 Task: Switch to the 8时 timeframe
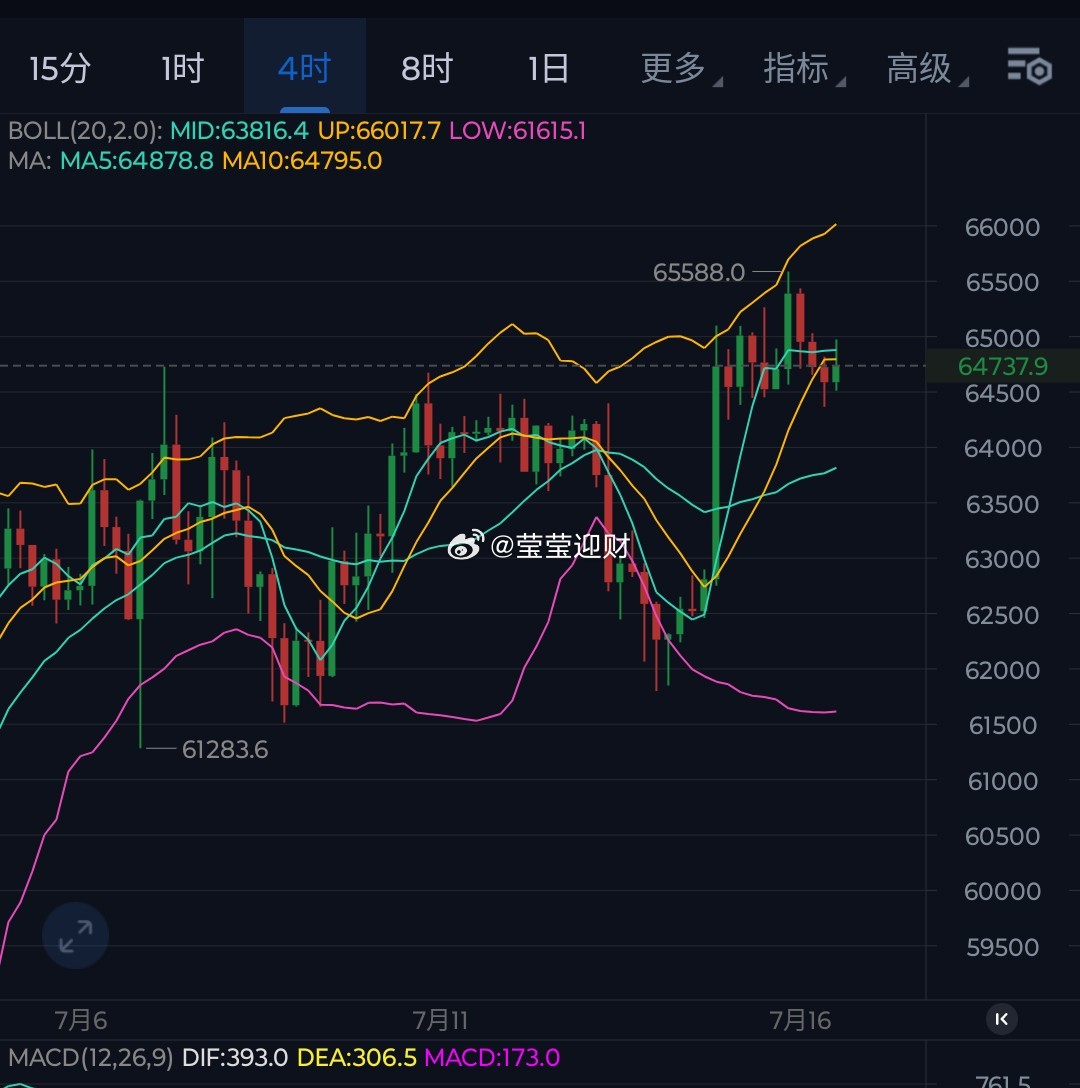click(427, 68)
